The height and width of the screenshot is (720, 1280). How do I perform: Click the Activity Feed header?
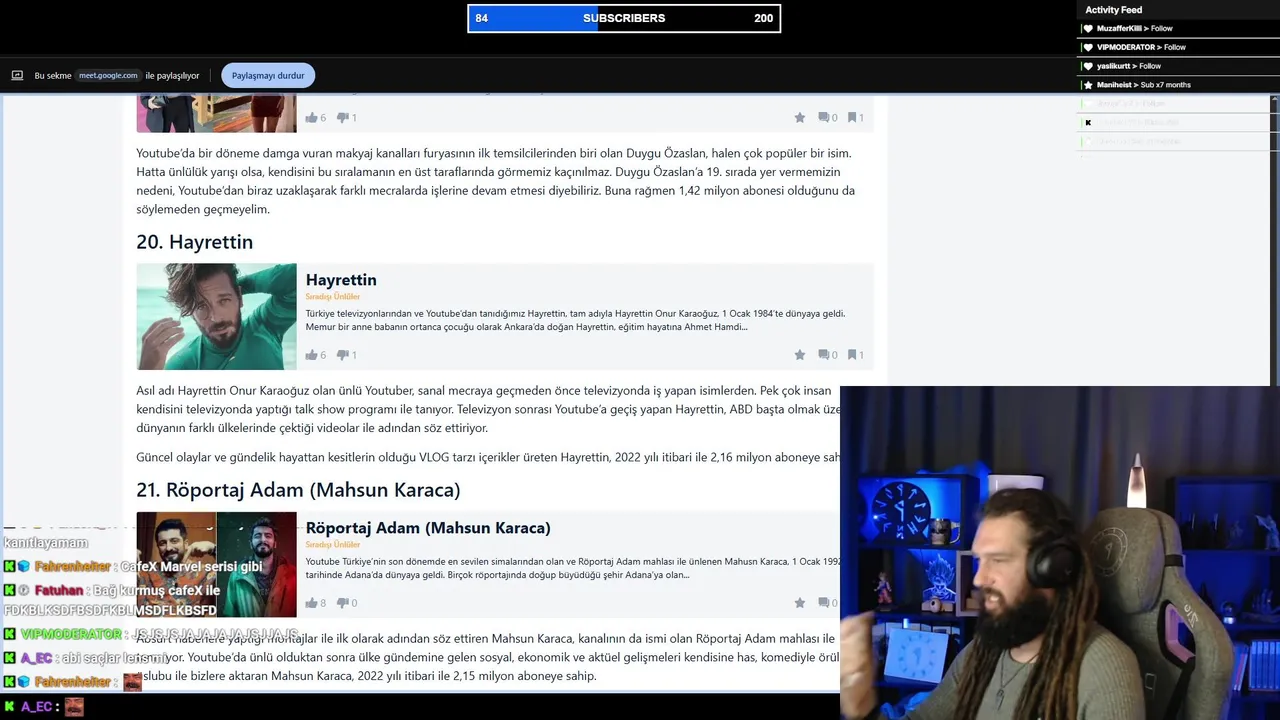(x=1113, y=10)
